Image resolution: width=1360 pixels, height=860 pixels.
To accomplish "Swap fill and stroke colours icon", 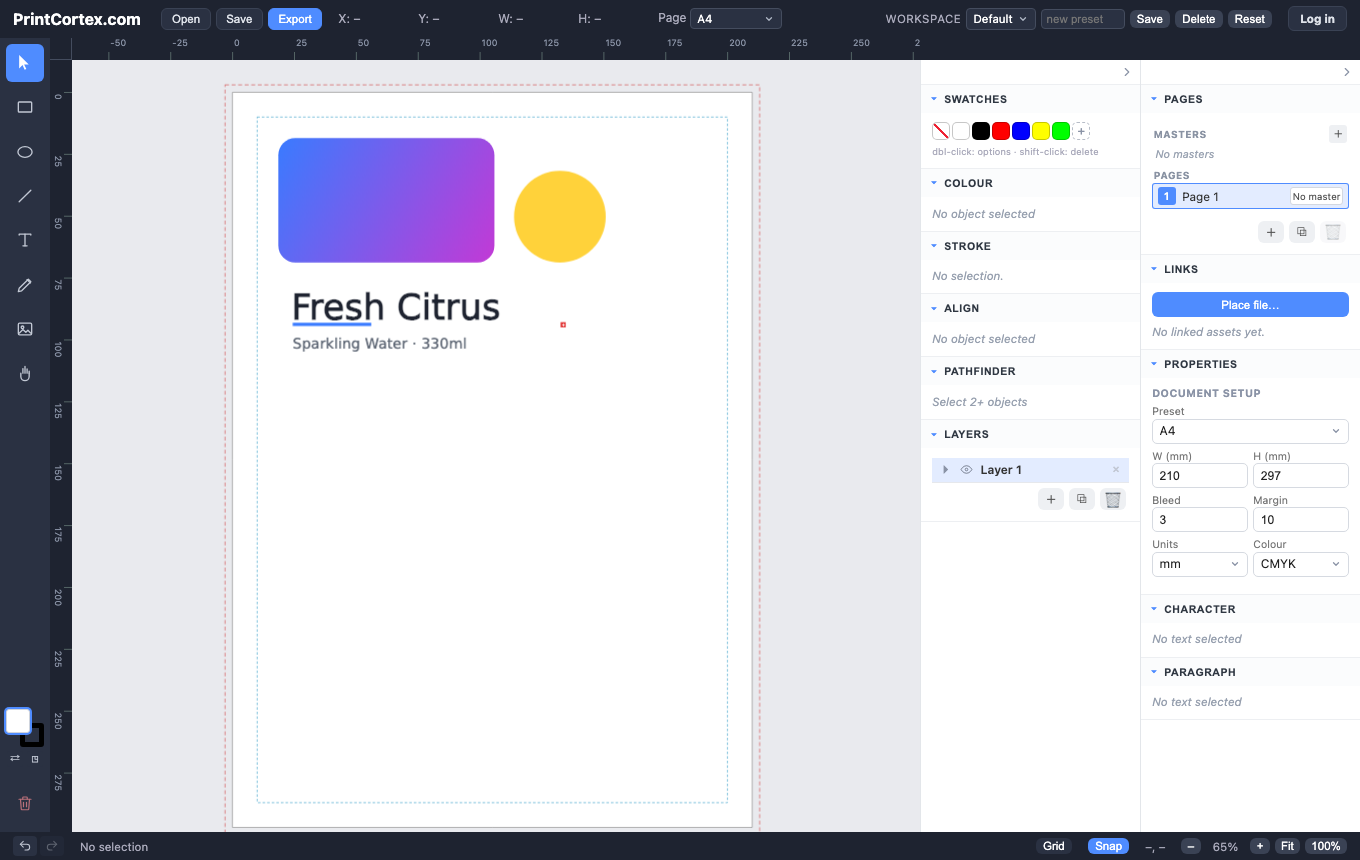I will coord(15,759).
